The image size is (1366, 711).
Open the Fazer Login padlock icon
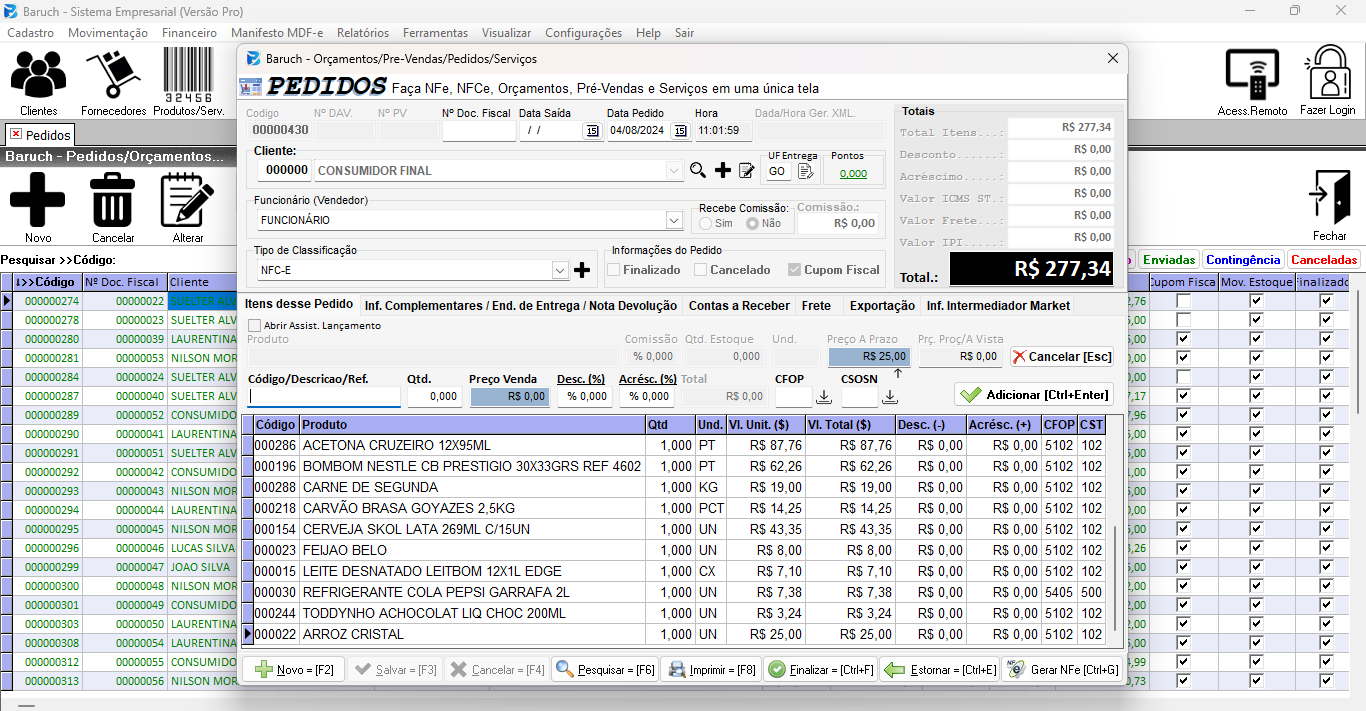(1328, 73)
